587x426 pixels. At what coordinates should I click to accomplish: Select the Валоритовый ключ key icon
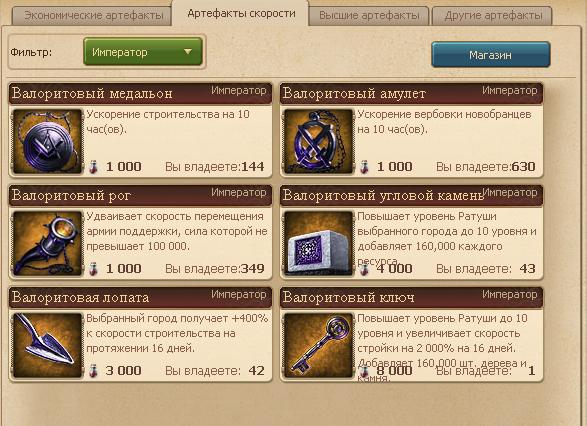pos(319,345)
